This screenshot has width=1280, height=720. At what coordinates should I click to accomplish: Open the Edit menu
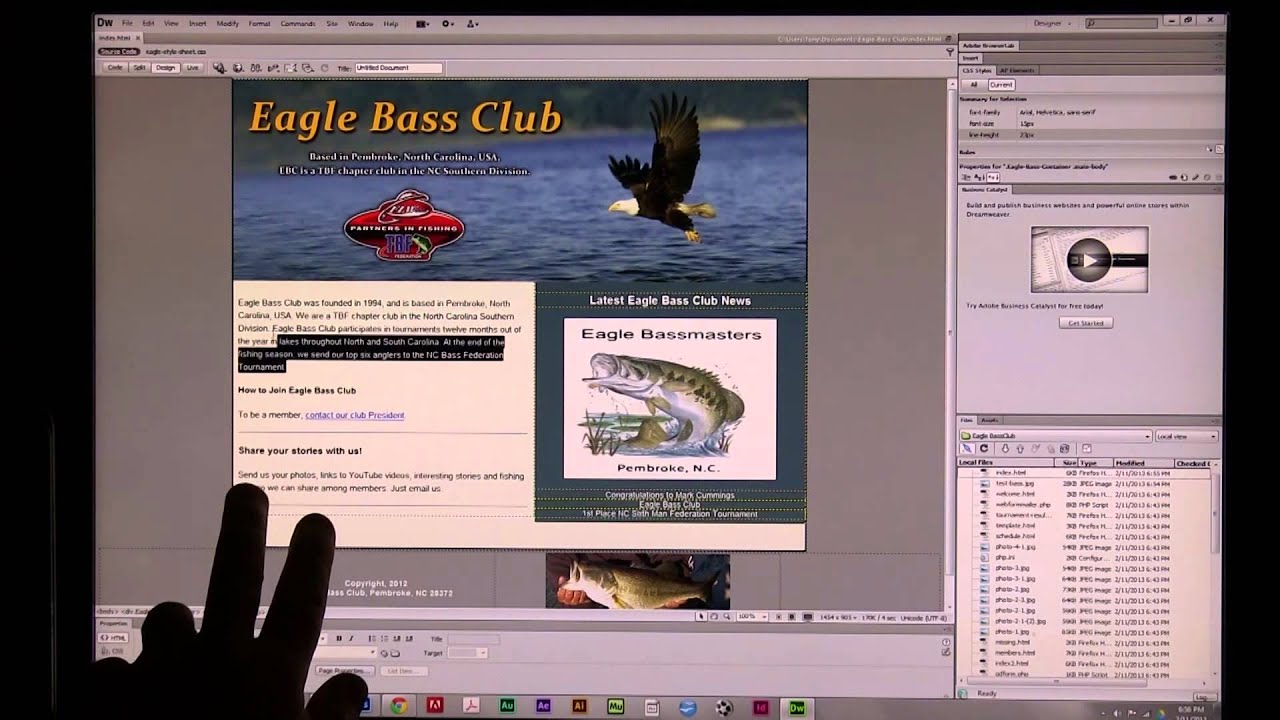(148, 23)
